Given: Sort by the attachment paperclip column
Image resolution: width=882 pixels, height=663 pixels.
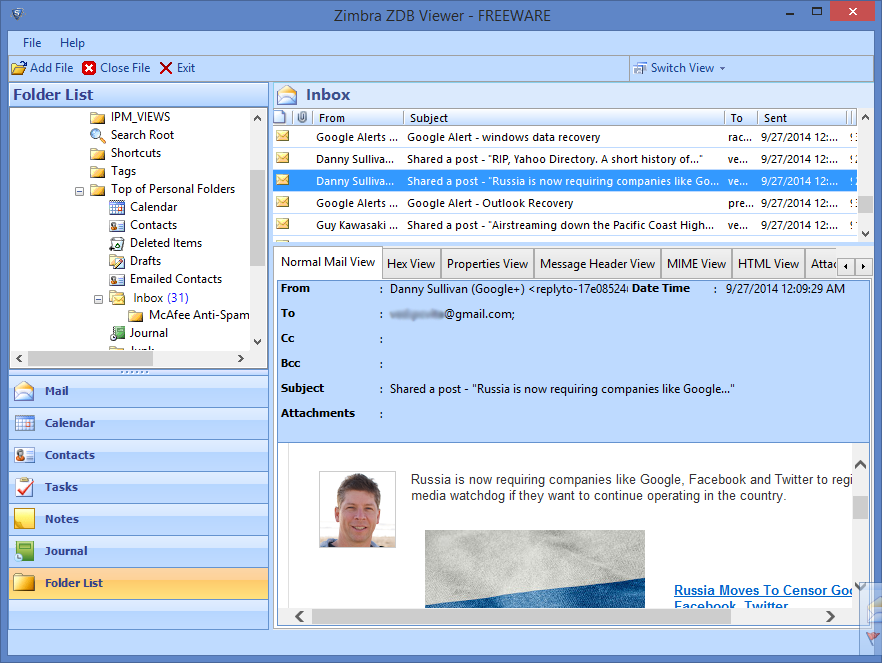Looking at the screenshot, I should [x=302, y=118].
